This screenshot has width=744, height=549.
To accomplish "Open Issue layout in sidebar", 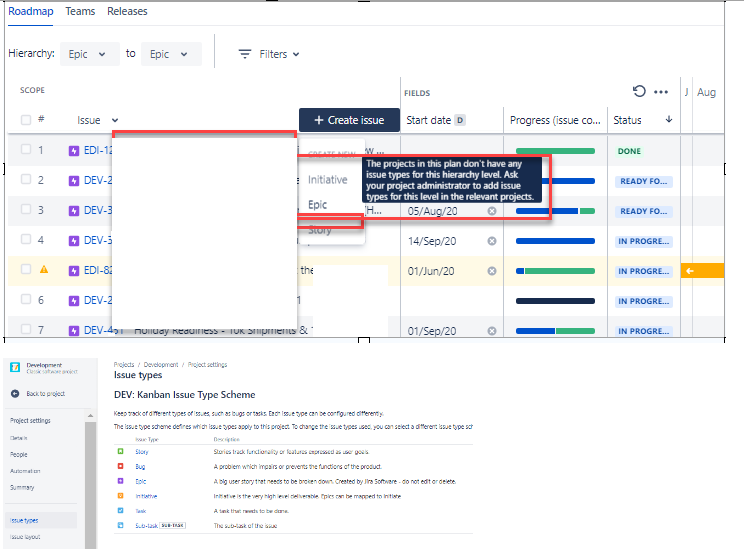I will pos(25,537).
